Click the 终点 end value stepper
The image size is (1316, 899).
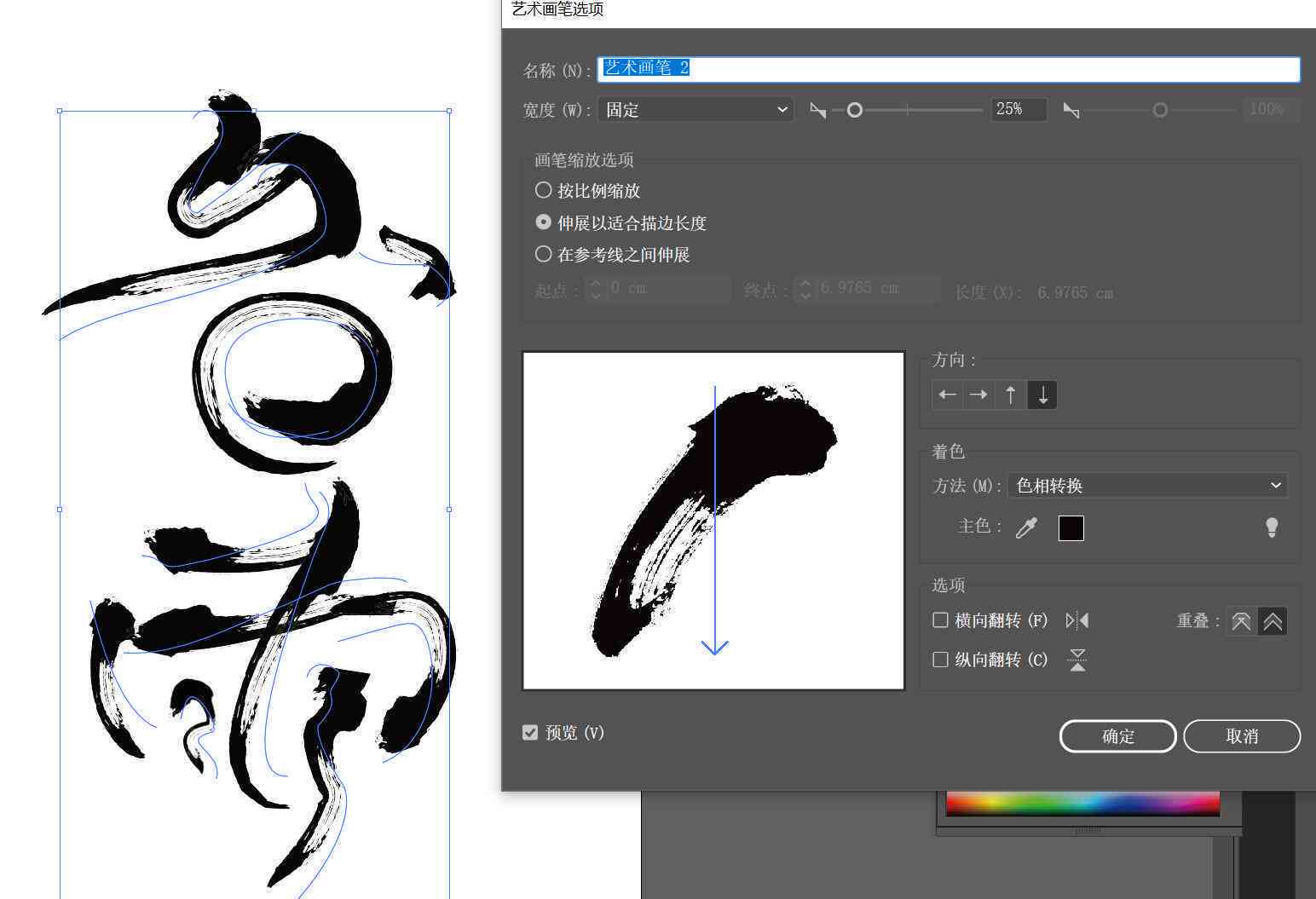point(805,290)
